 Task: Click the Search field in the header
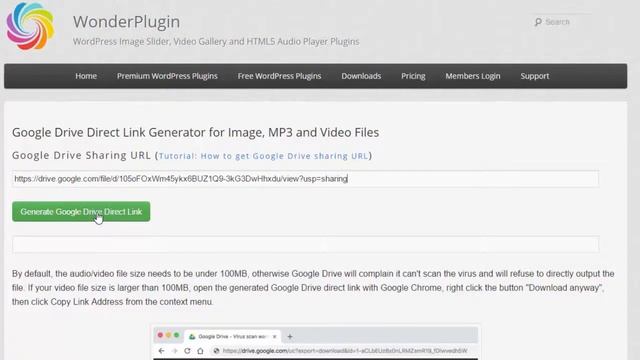point(563,22)
